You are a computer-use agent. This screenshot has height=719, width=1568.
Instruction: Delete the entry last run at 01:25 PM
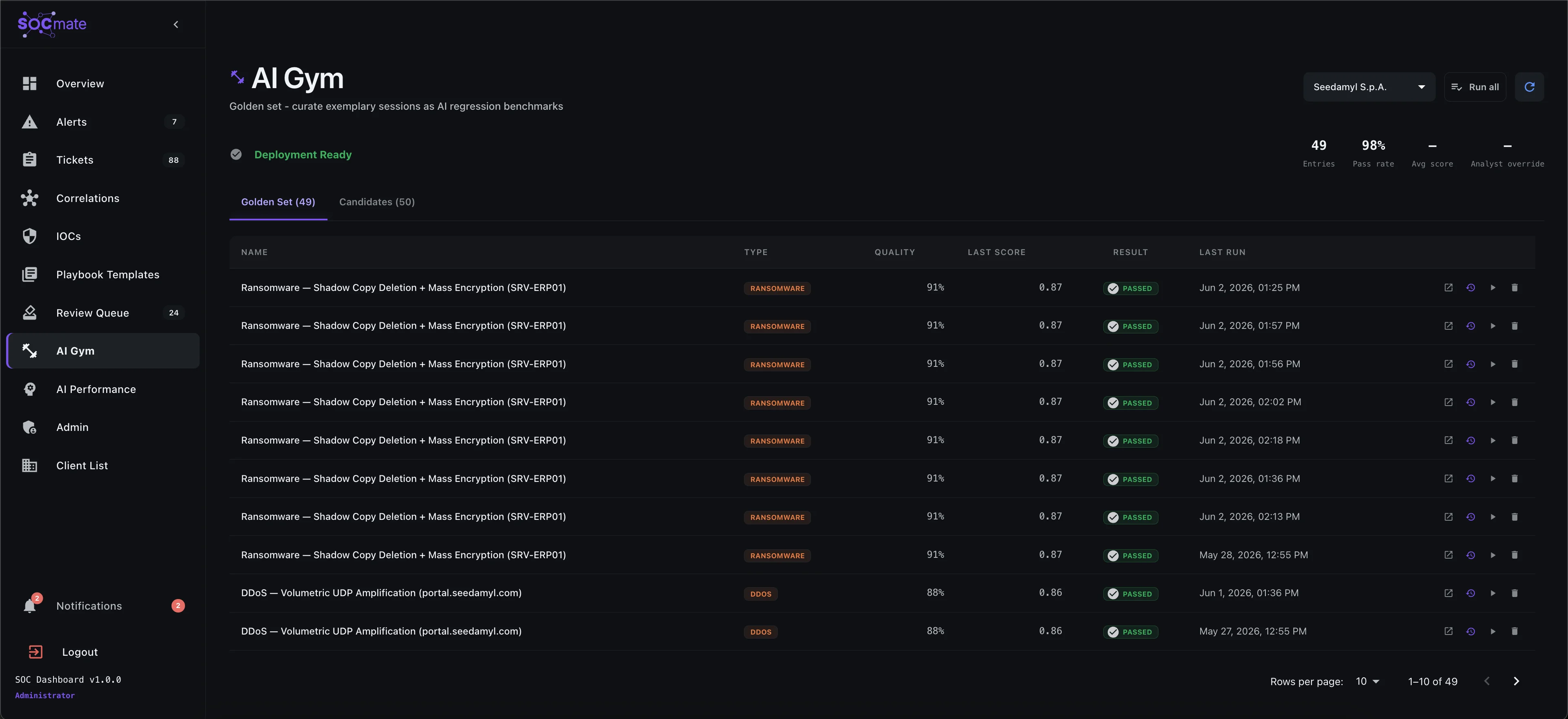click(1515, 288)
